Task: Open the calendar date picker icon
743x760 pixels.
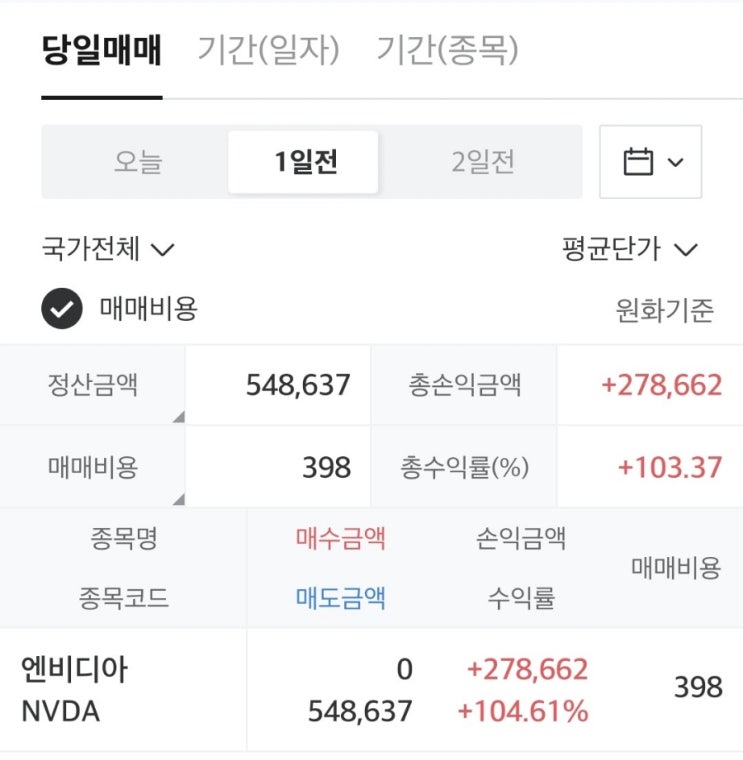Action: point(637,162)
